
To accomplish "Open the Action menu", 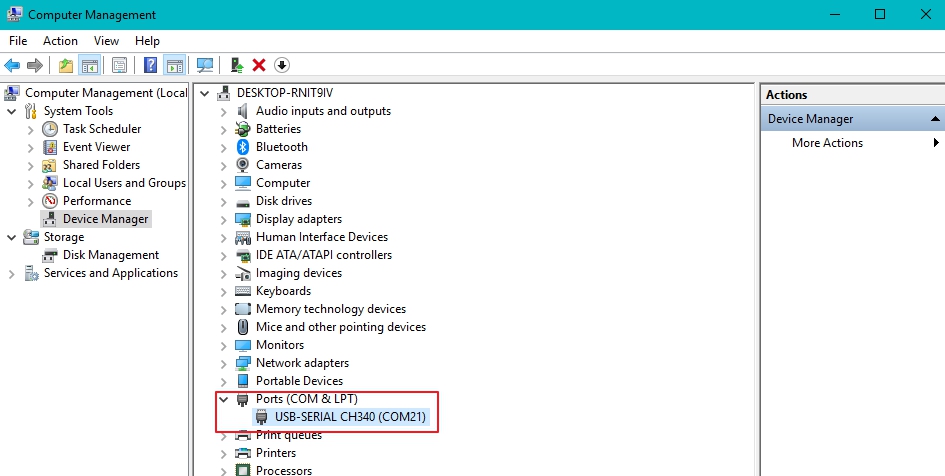I will point(60,41).
